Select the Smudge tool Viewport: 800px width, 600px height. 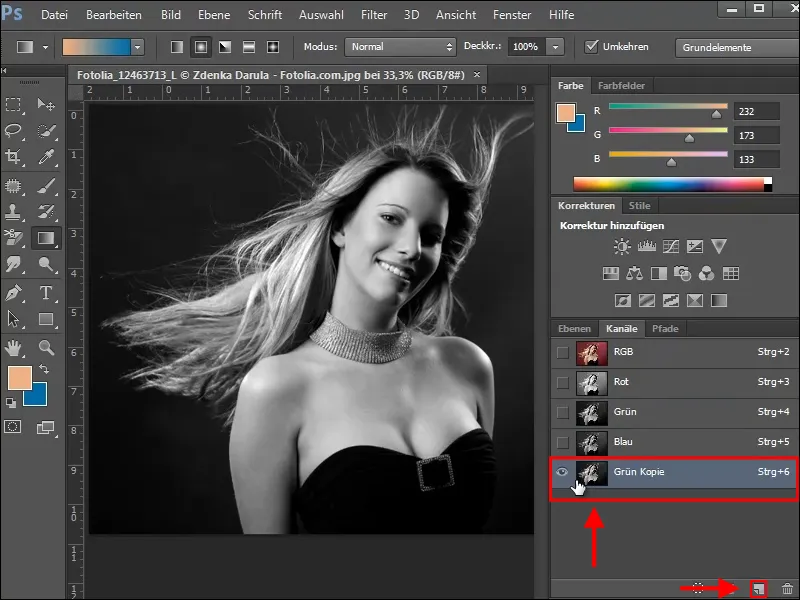click(x=13, y=264)
